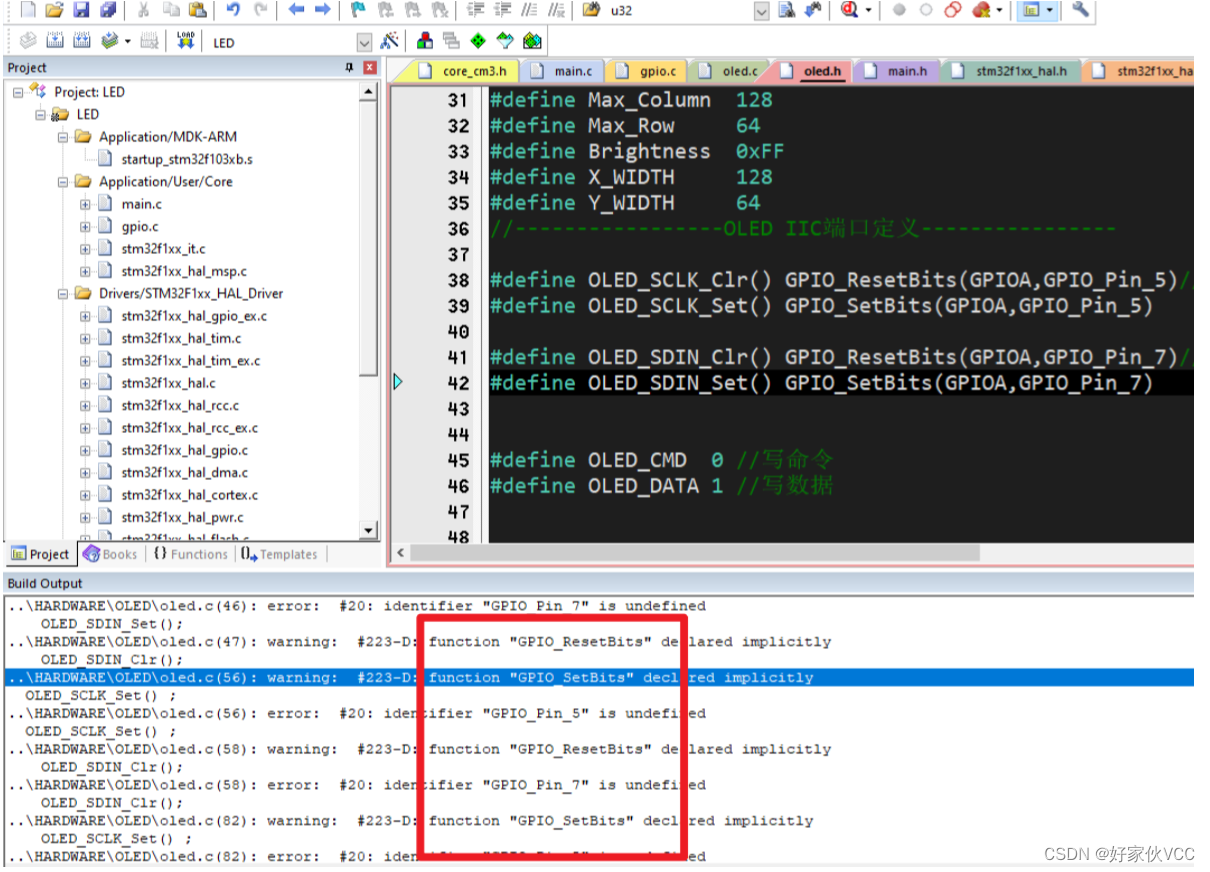This screenshot has height=872, width=1210.
Task: Click the Indent selection icon
Action: pyautogui.click(x=477, y=10)
